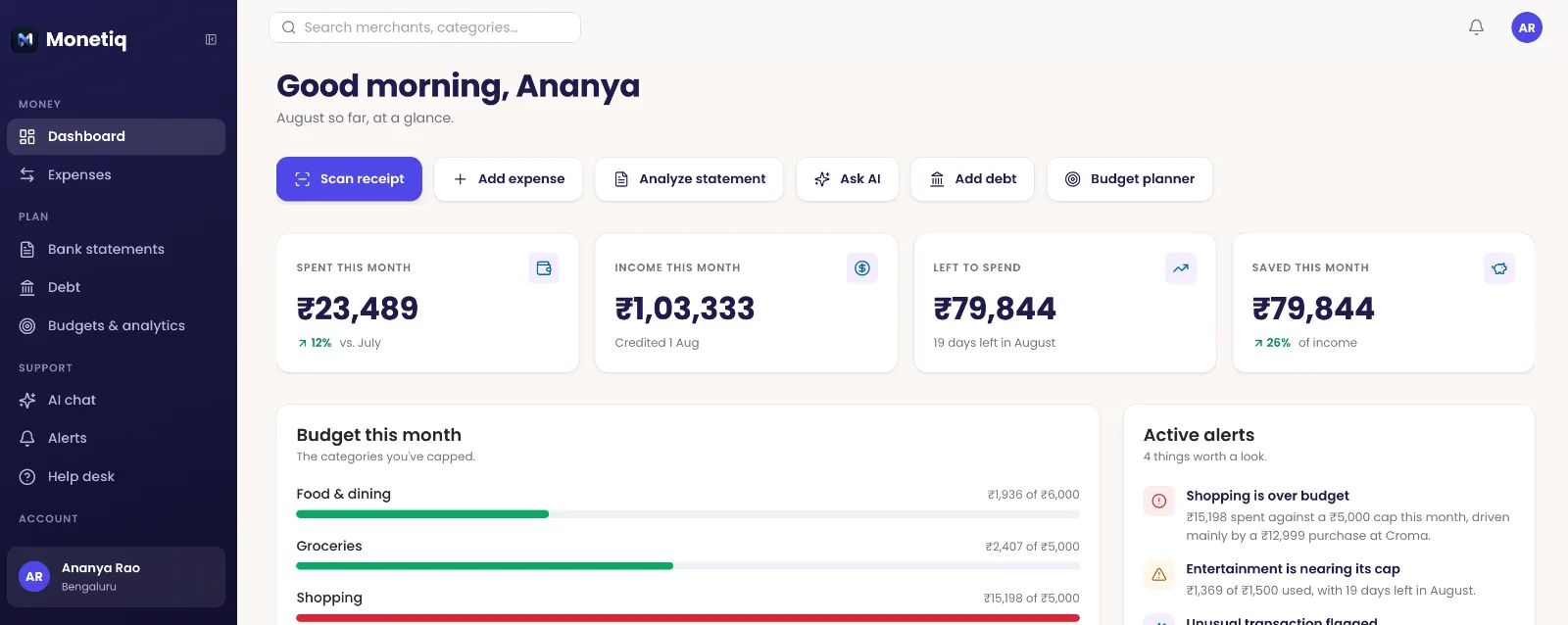Launch Ask AI button
The height and width of the screenshot is (625, 1568).
tap(848, 179)
